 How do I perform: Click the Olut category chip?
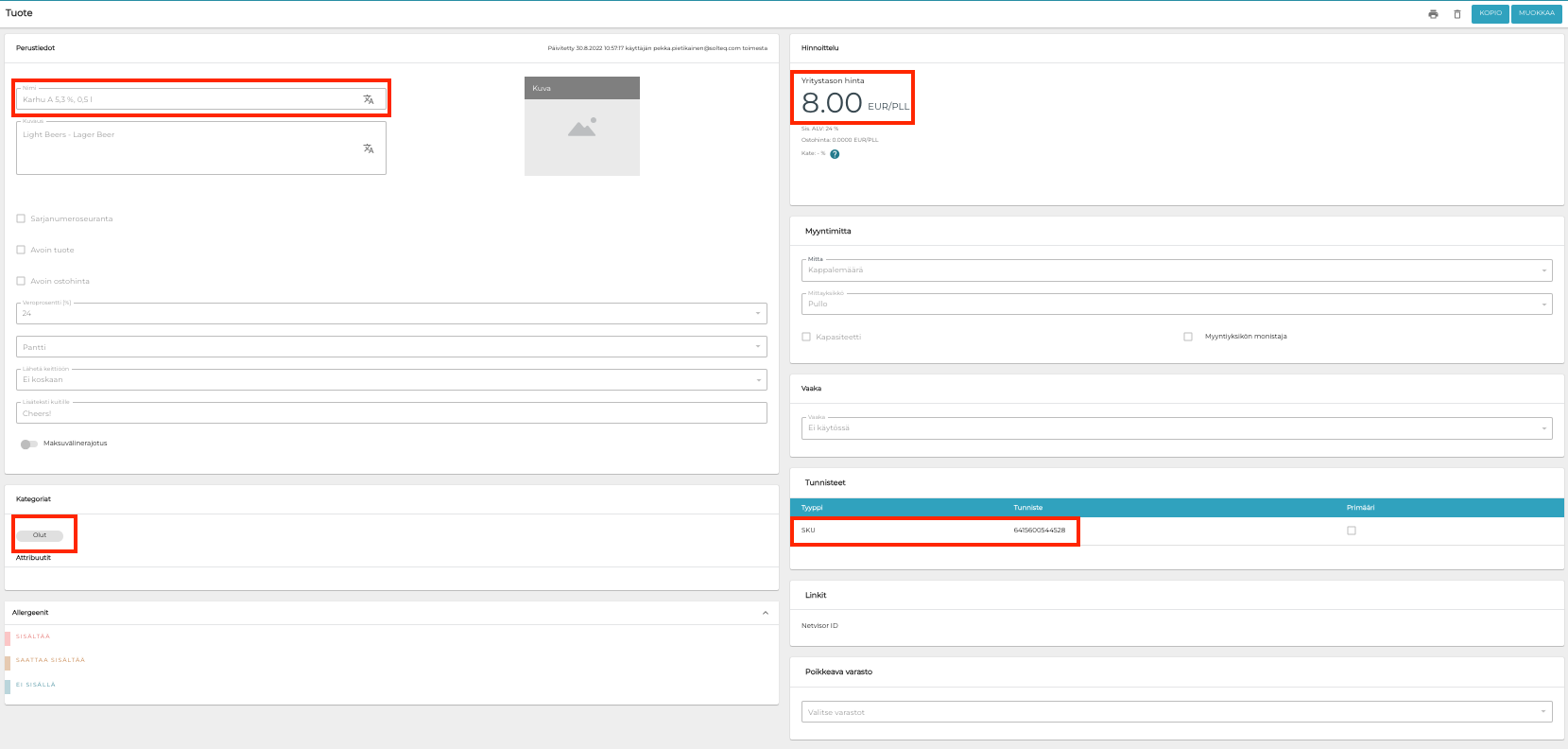pos(40,535)
